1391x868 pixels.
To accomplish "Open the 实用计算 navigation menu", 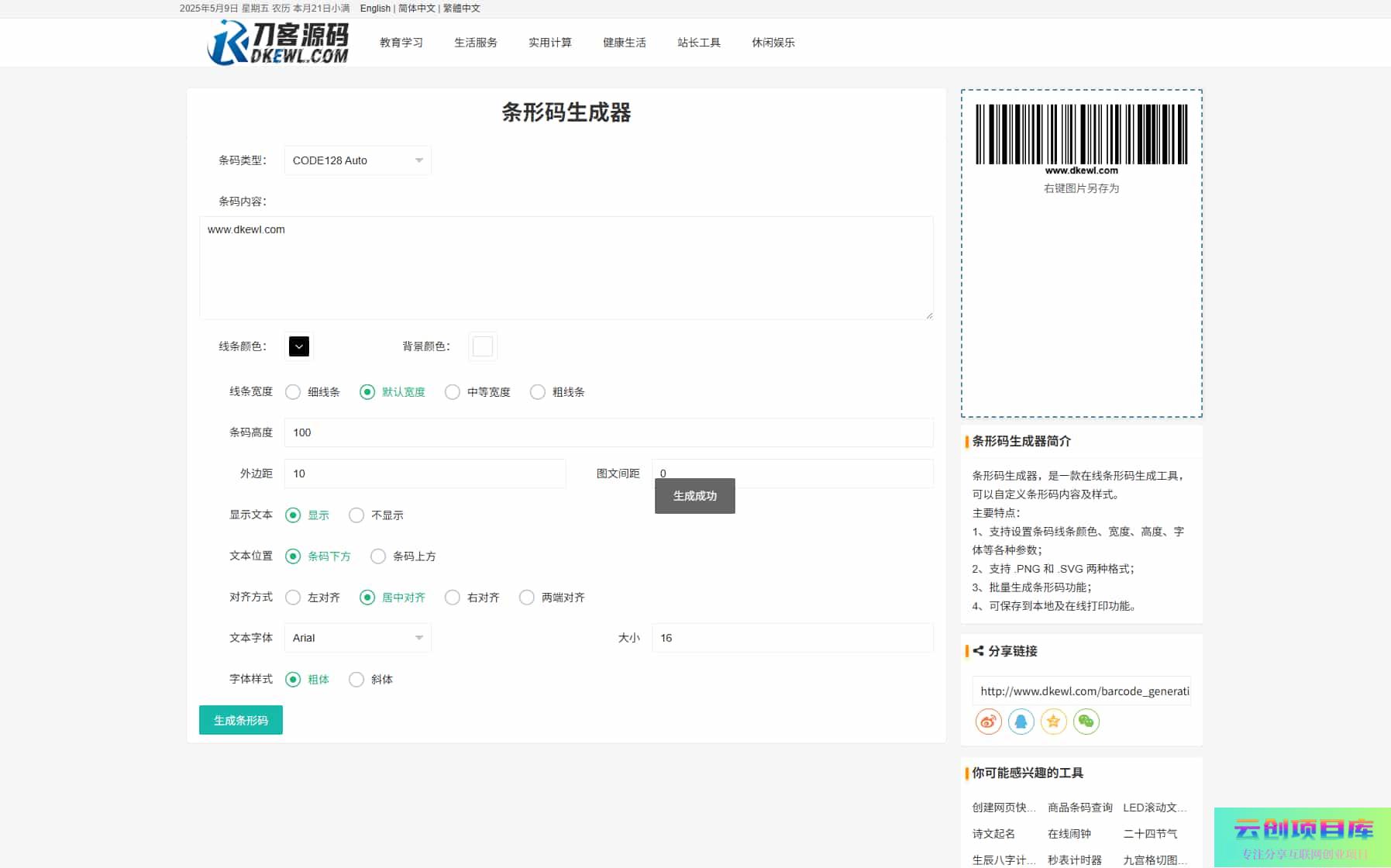I will tap(549, 43).
